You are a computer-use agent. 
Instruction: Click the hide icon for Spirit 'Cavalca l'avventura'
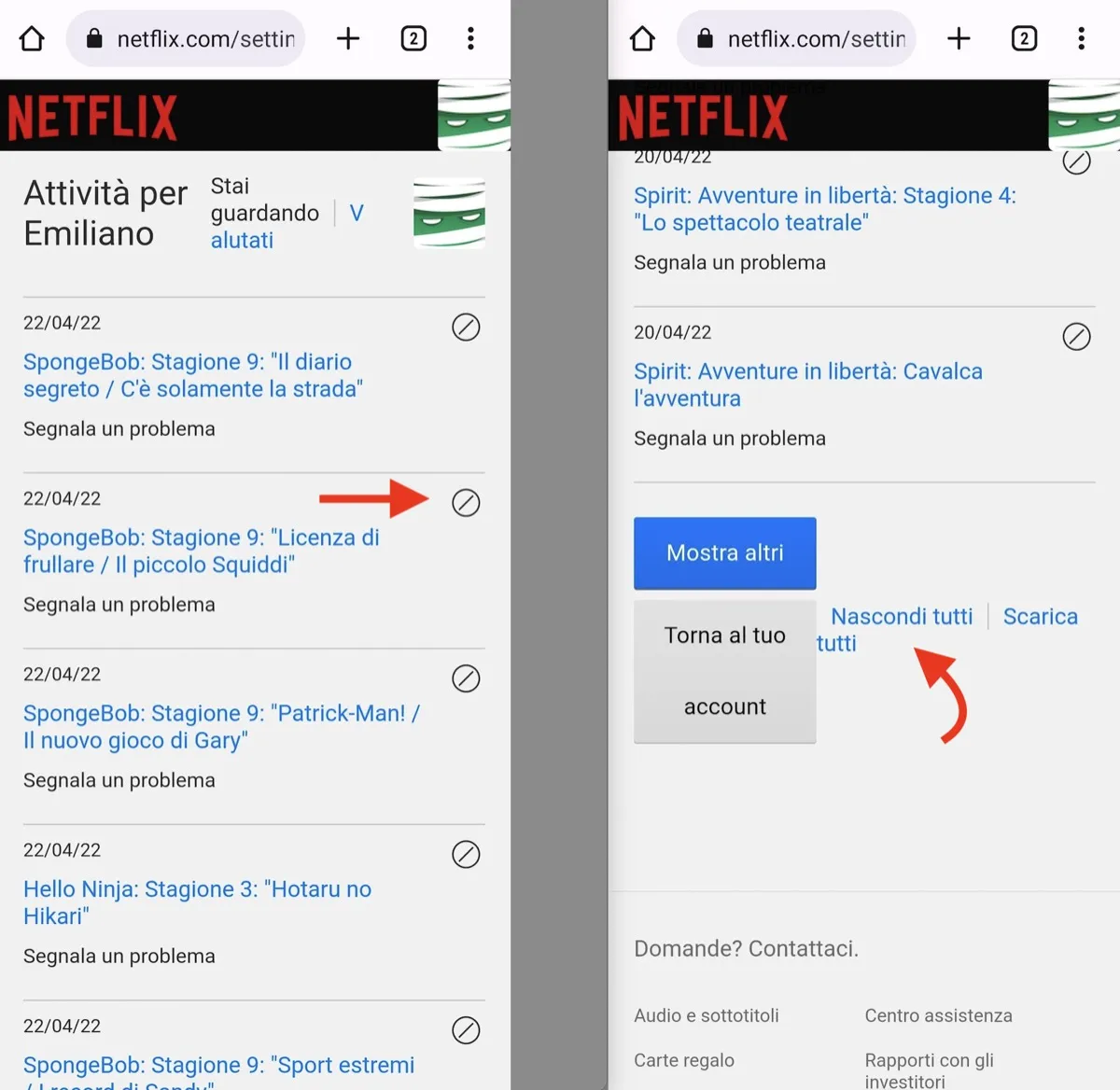(1077, 337)
